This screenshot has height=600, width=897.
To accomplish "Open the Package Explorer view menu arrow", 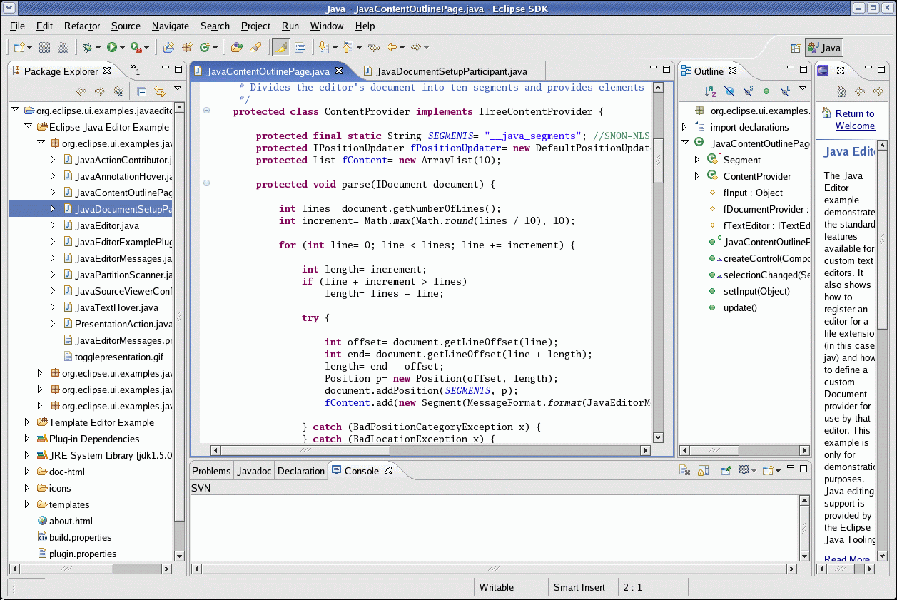I will pyautogui.click(x=178, y=89).
